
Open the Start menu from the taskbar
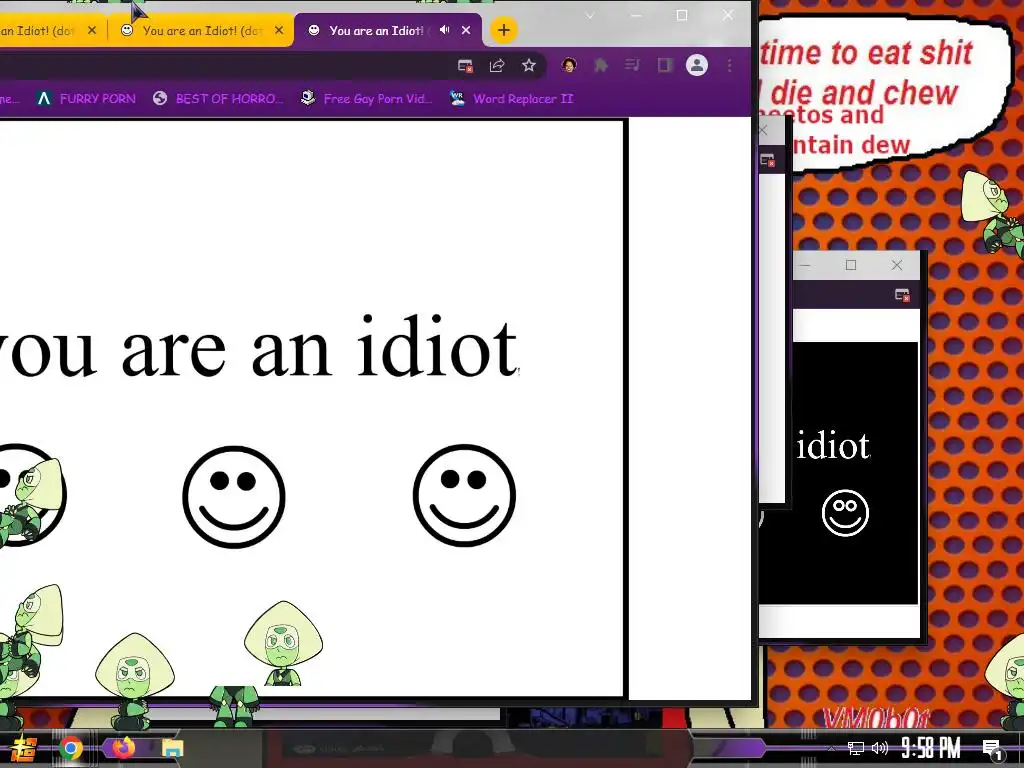pos(24,748)
